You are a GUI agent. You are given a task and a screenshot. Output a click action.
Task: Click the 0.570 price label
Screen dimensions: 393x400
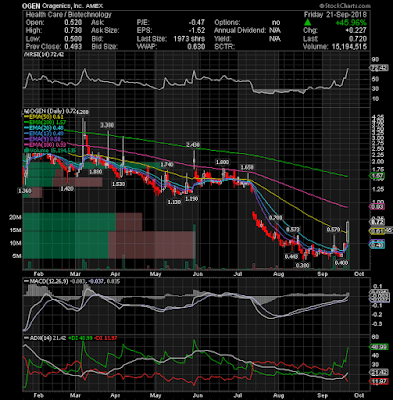333,229
